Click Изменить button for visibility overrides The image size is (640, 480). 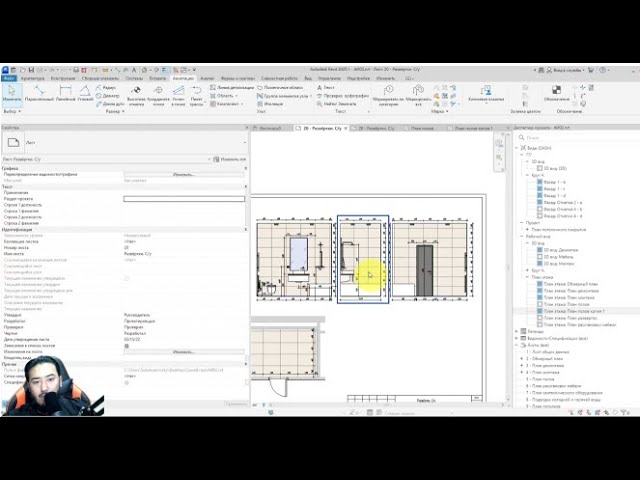click(x=184, y=174)
